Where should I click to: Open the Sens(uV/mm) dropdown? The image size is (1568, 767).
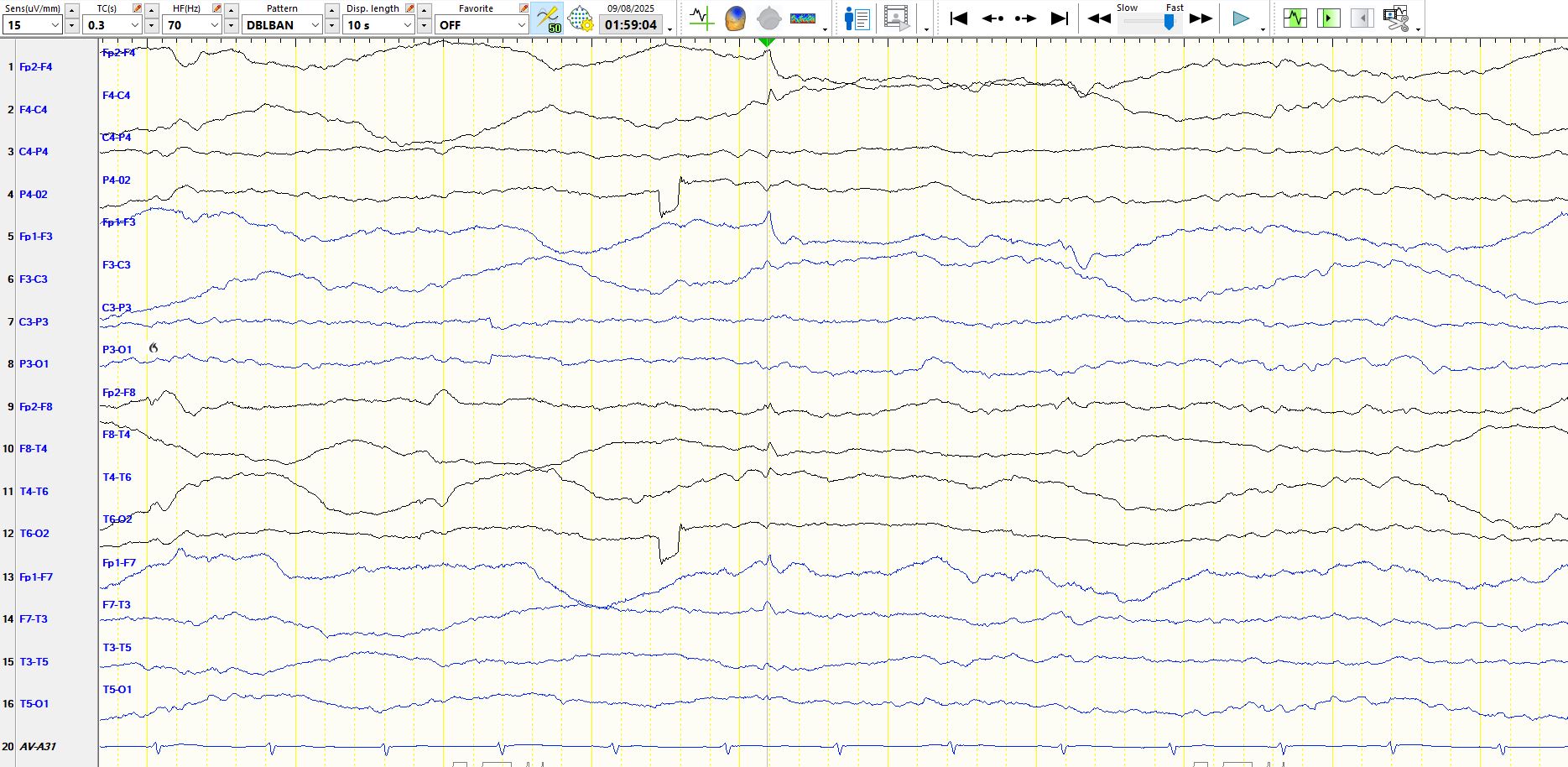pyautogui.click(x=55, y=25)
